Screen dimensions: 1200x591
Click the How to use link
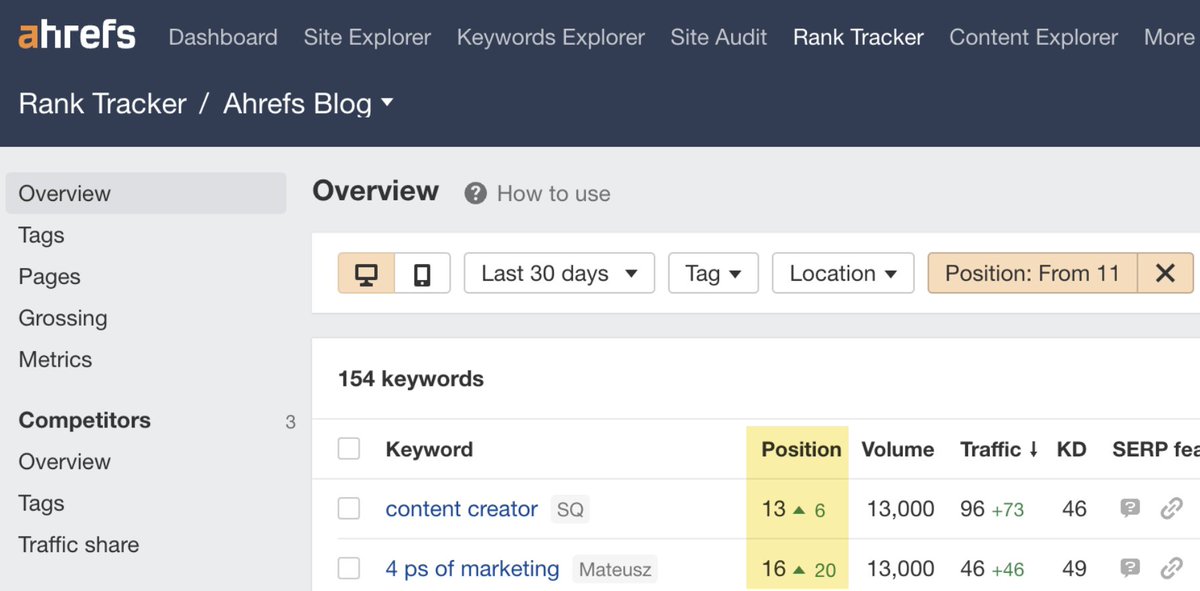[553, 193]
